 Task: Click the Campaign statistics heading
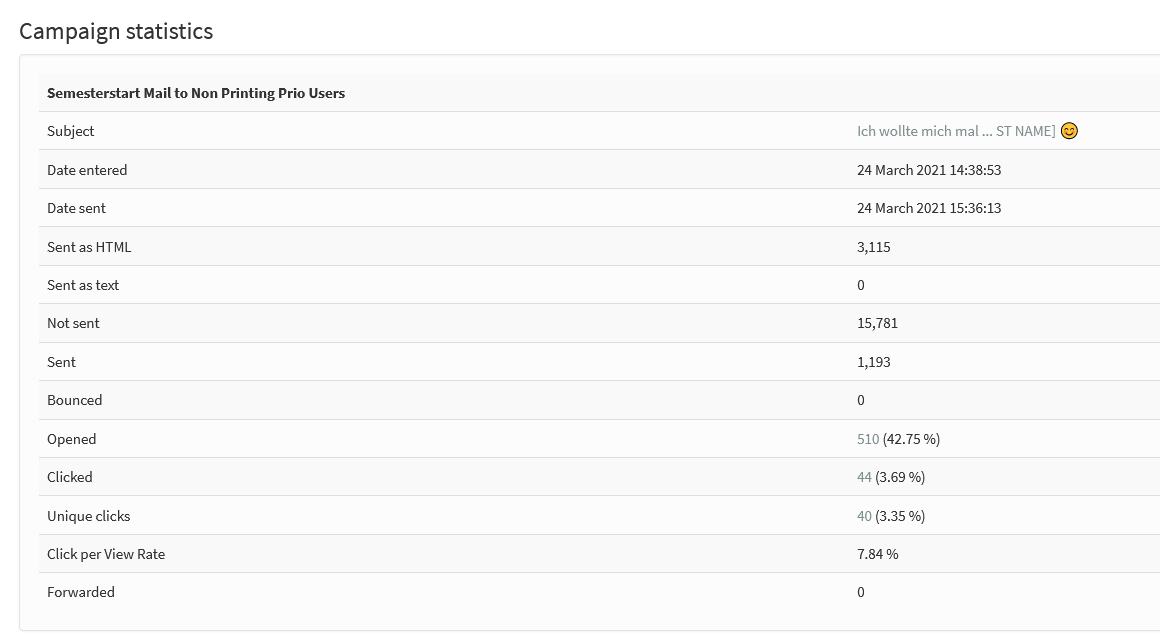[x=116, y=31]
